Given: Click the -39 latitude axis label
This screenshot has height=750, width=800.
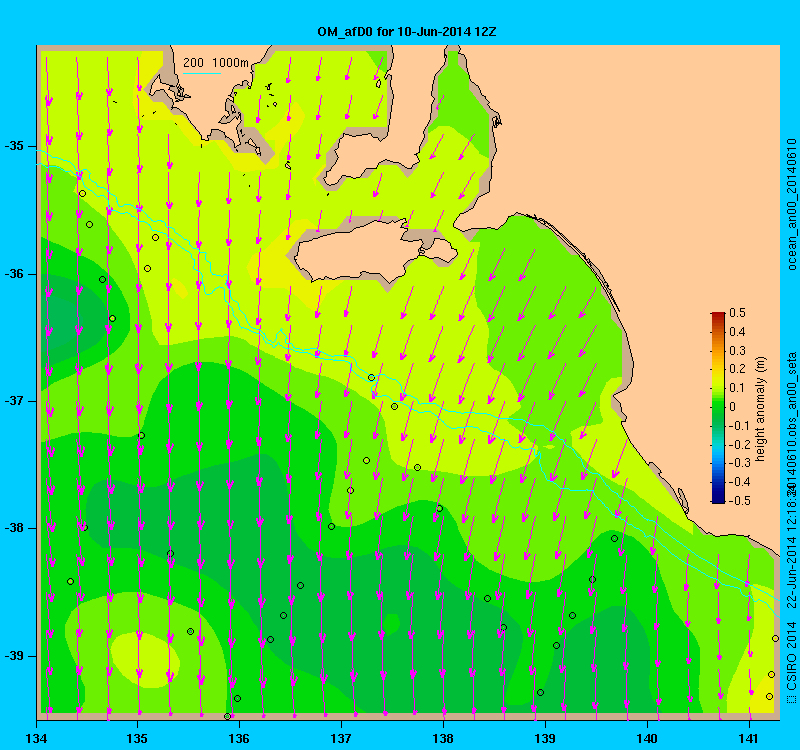Looking at the screenshot, I should 14,656.
